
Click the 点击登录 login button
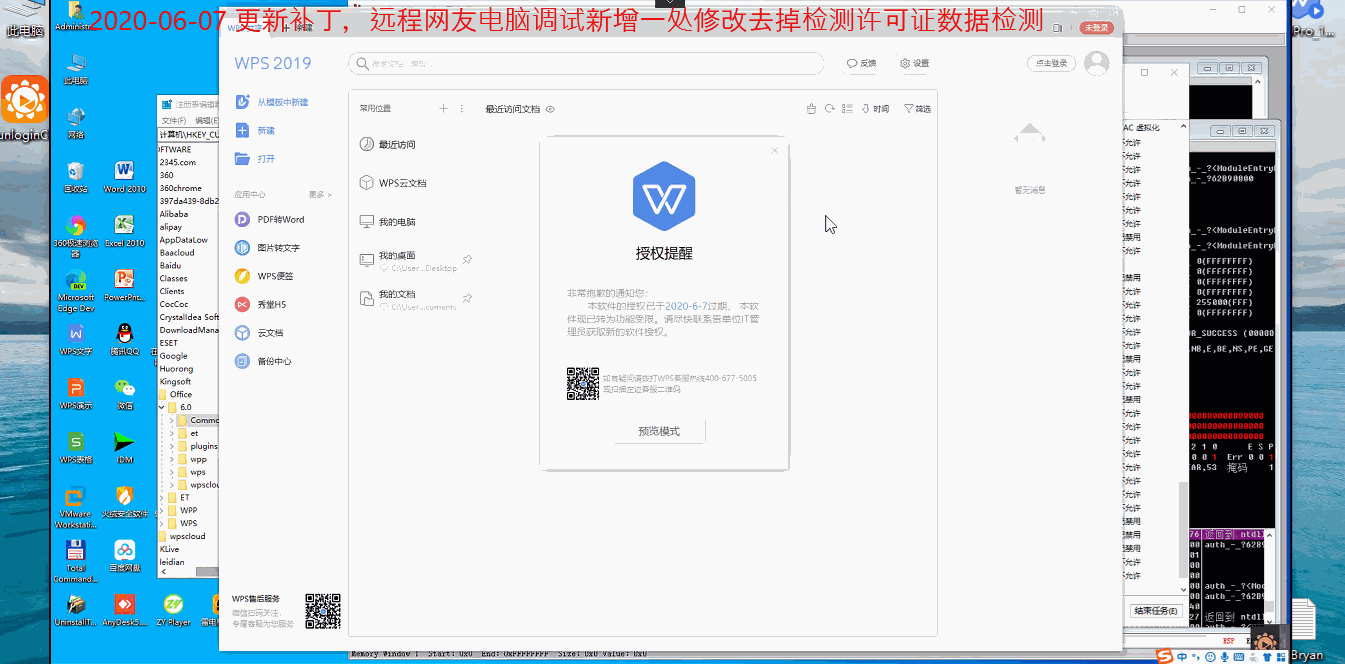click(1051, 63)
